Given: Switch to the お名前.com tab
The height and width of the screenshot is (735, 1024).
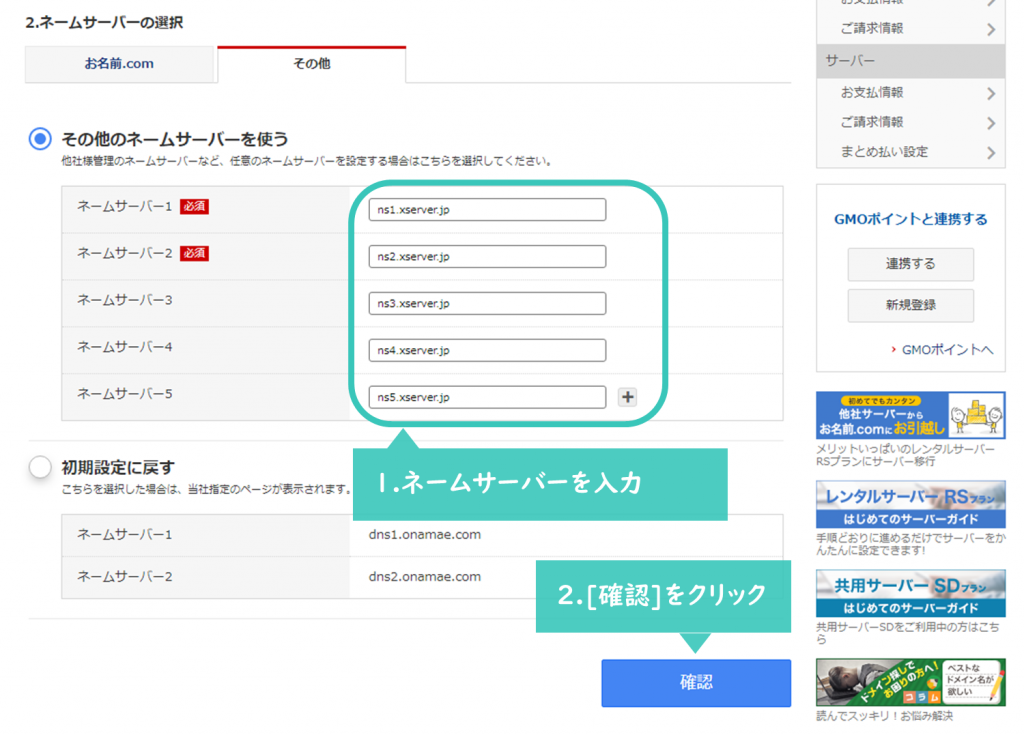Looking at the screenshot, I should [x=119, y=64].
